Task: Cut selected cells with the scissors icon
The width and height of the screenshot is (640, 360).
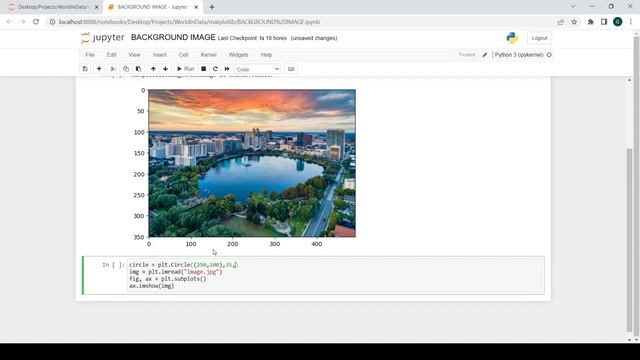Action: 113,69
